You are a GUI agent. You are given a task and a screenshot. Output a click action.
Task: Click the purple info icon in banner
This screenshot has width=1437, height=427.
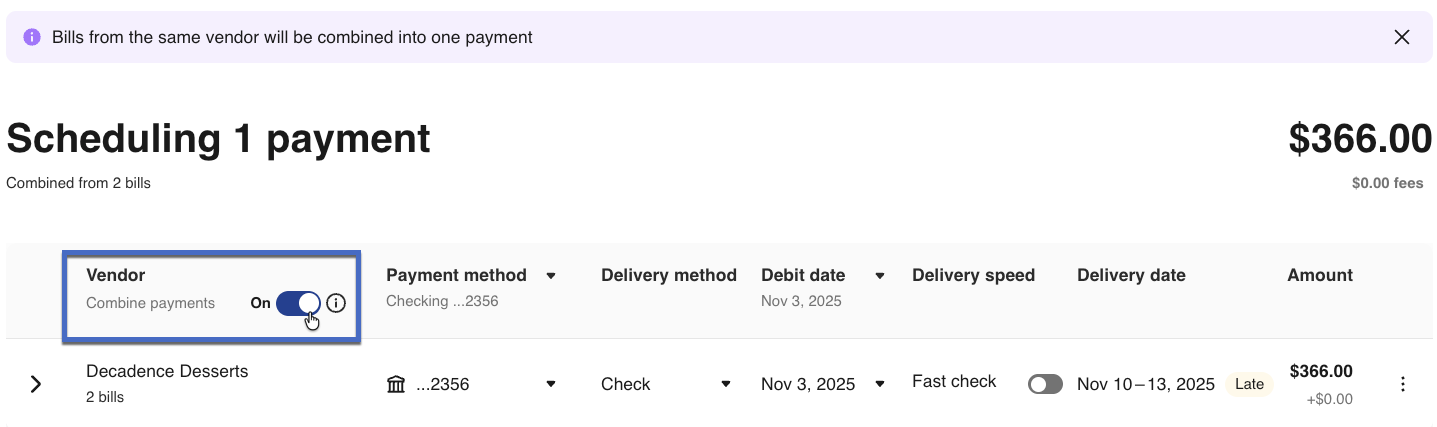[x=32, y=37]
